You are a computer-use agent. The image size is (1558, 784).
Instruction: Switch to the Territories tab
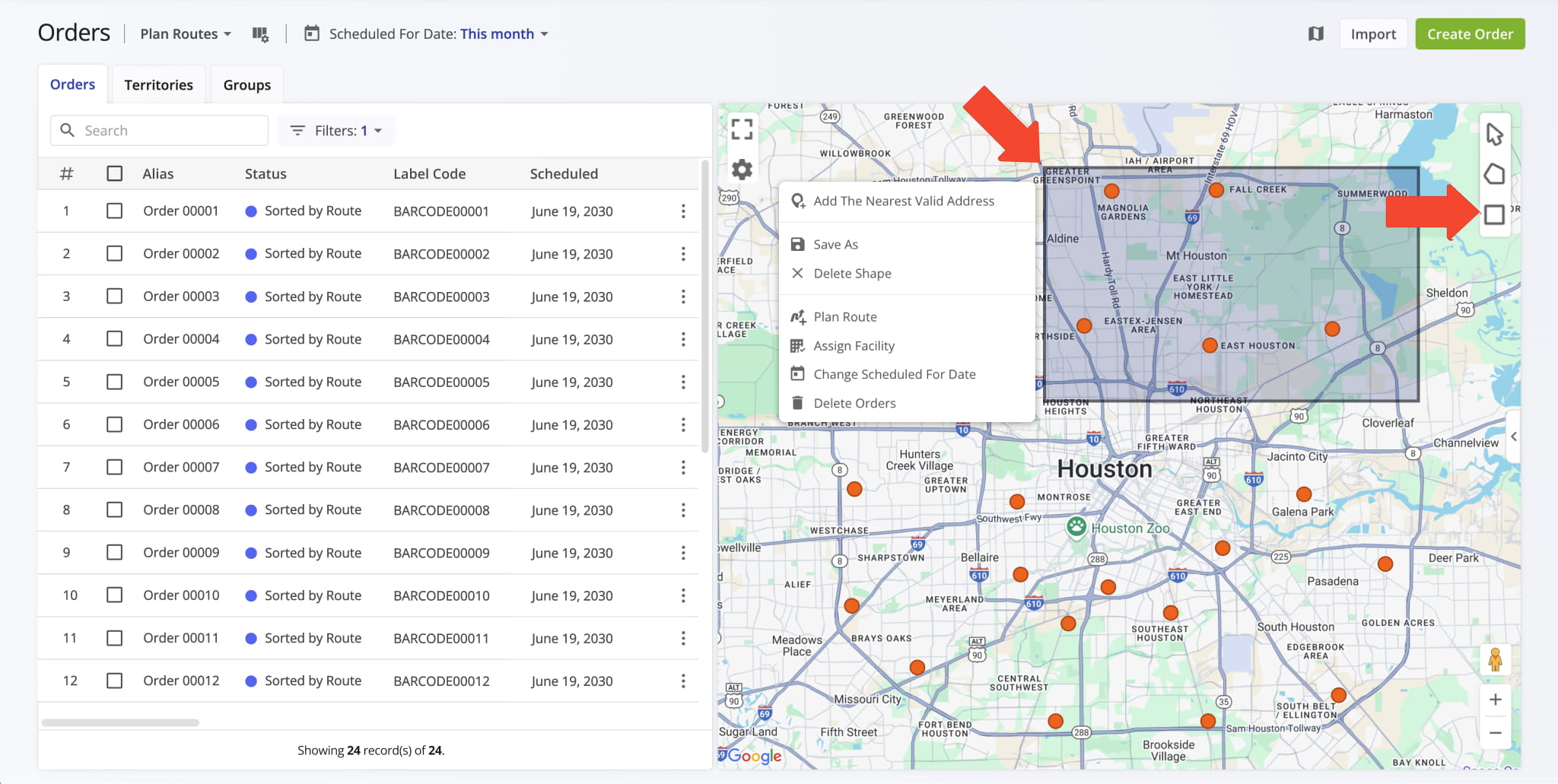click(158, 84)
